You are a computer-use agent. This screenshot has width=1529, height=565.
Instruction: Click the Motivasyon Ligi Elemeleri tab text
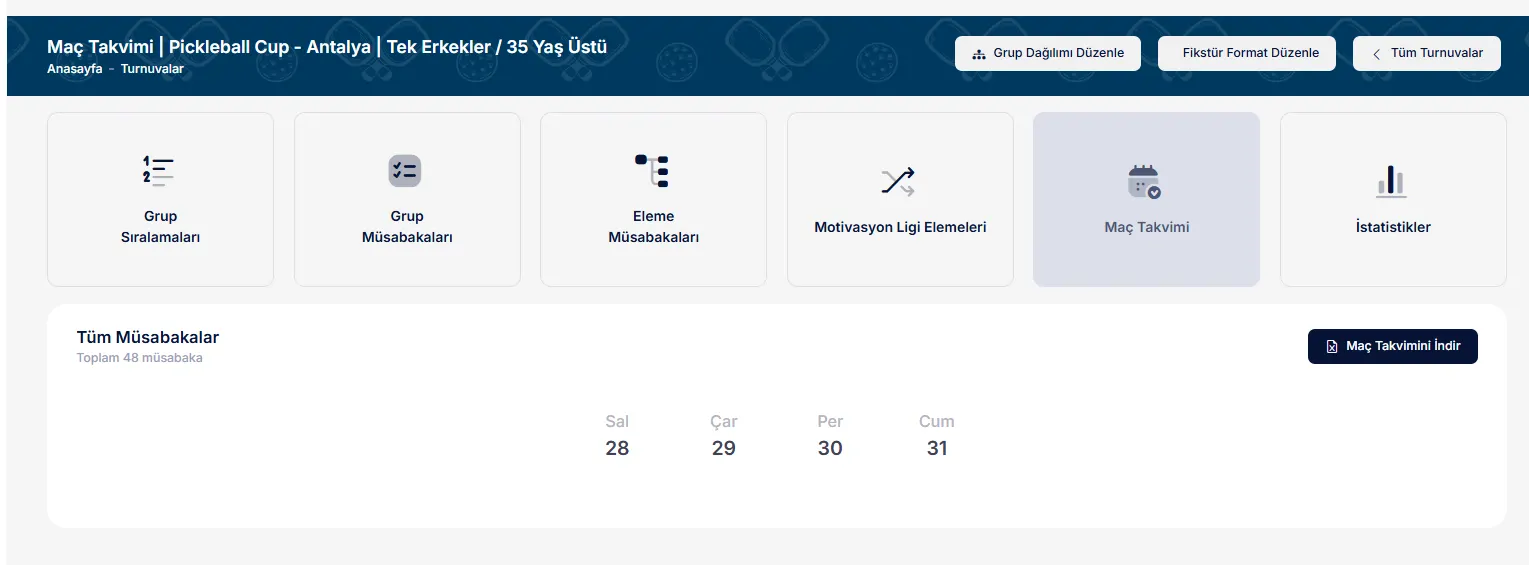coord(900,227)
